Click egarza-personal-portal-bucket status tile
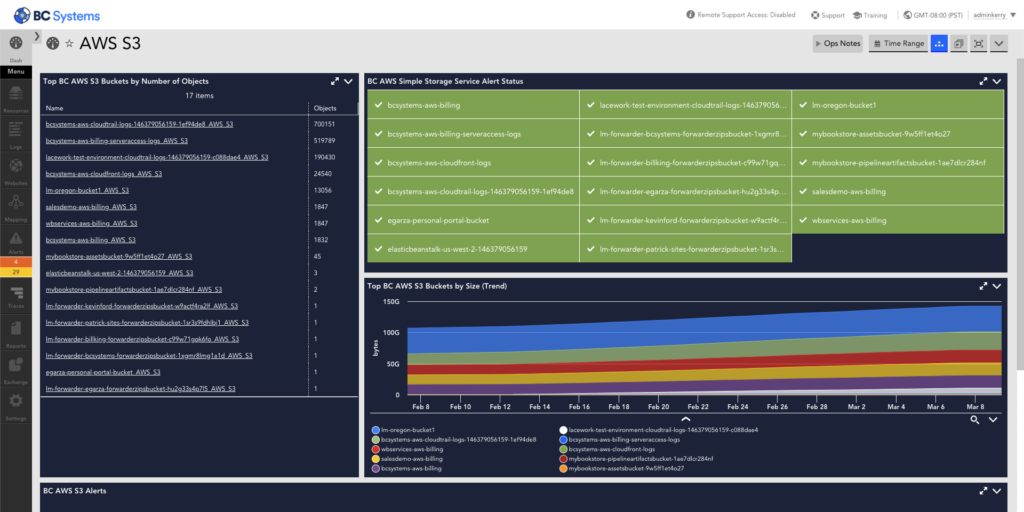The width and height of the screenshot is (1024, 512). pos(473,220)
